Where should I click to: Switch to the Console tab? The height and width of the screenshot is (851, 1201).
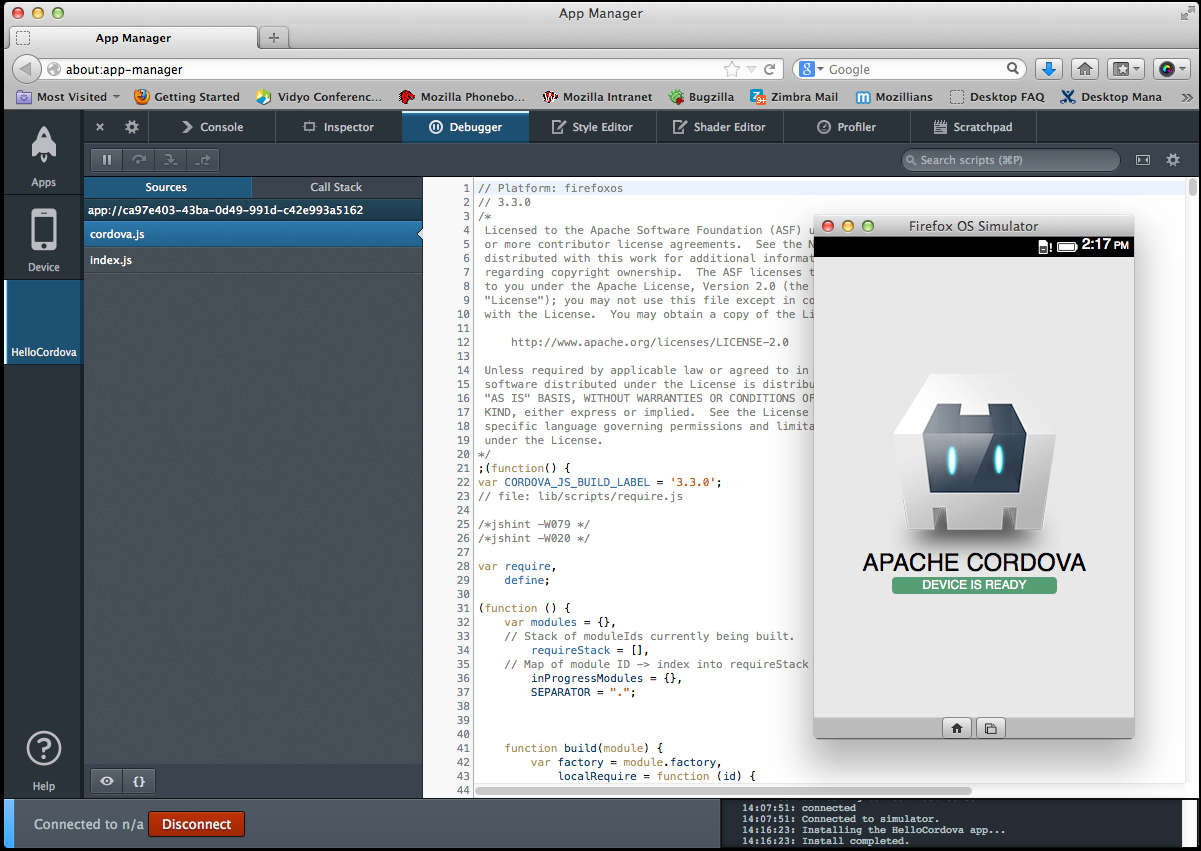click(212, 127)
